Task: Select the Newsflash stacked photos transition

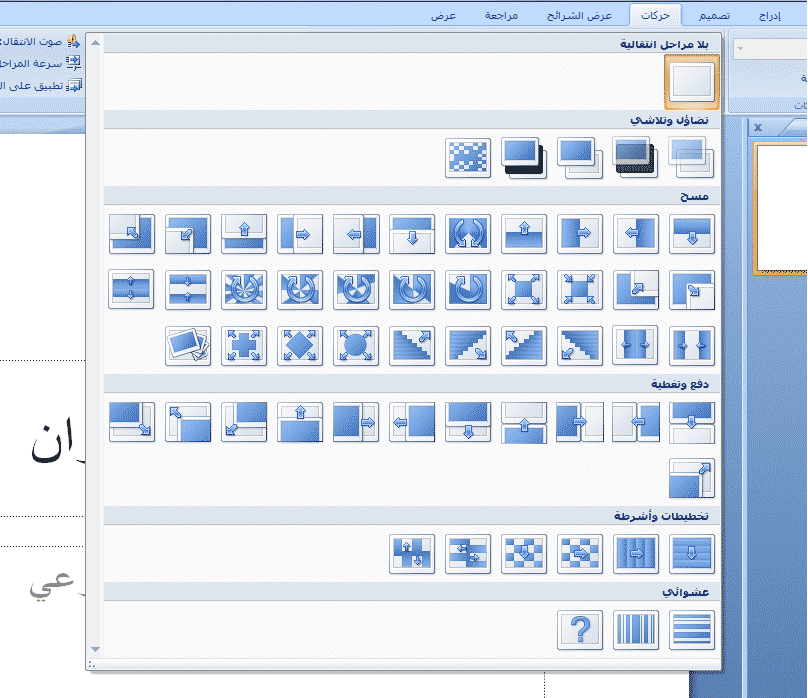Action: (x=188, y=345)
